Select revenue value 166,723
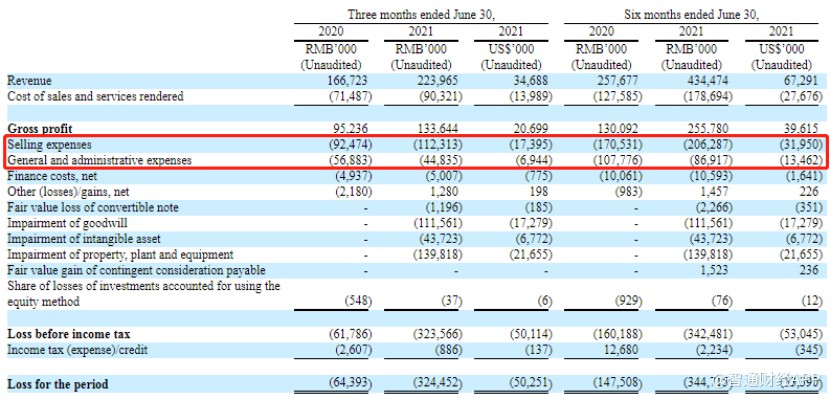 [347, 81]
